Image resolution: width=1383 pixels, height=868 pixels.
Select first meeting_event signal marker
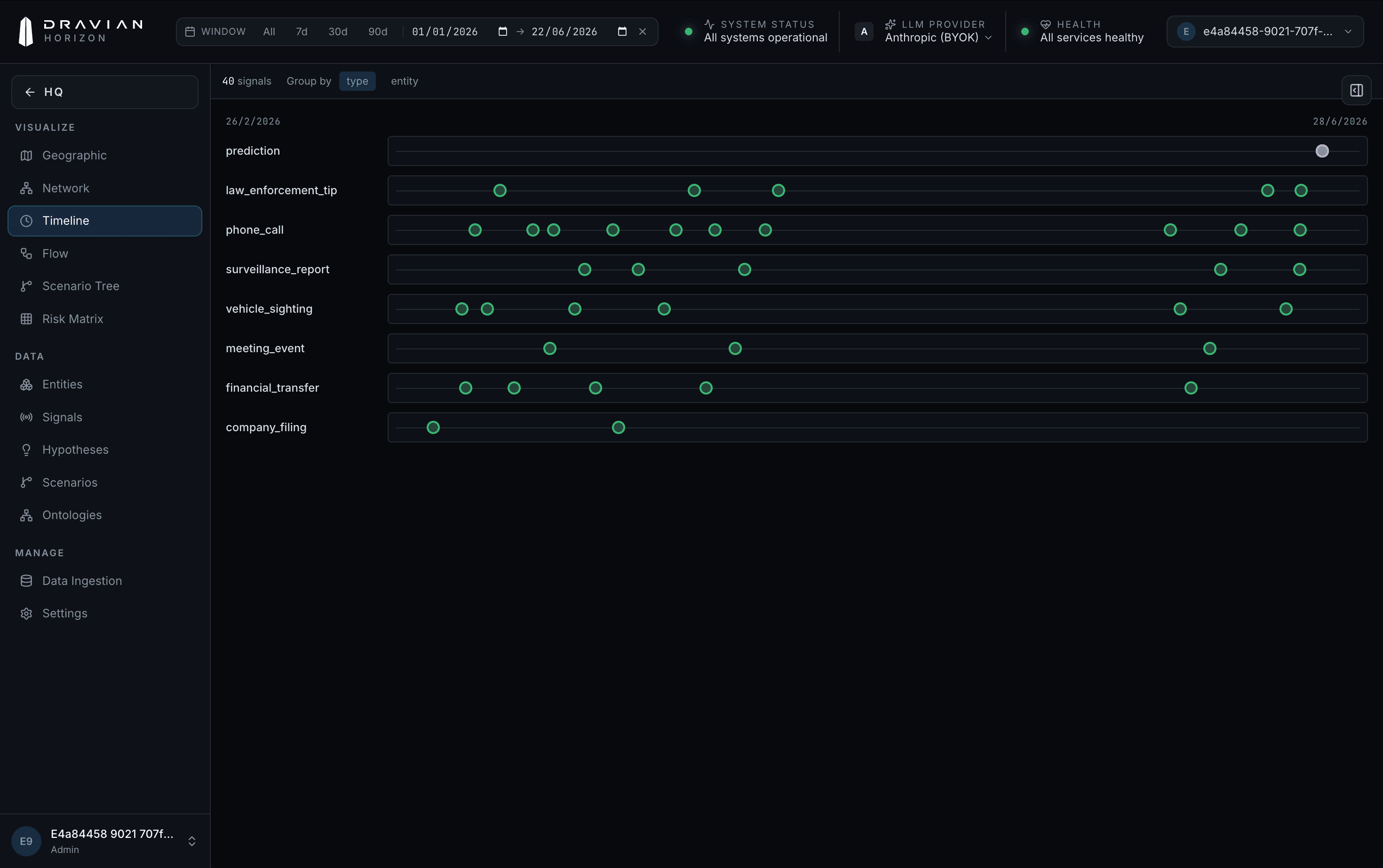[549, 348]
